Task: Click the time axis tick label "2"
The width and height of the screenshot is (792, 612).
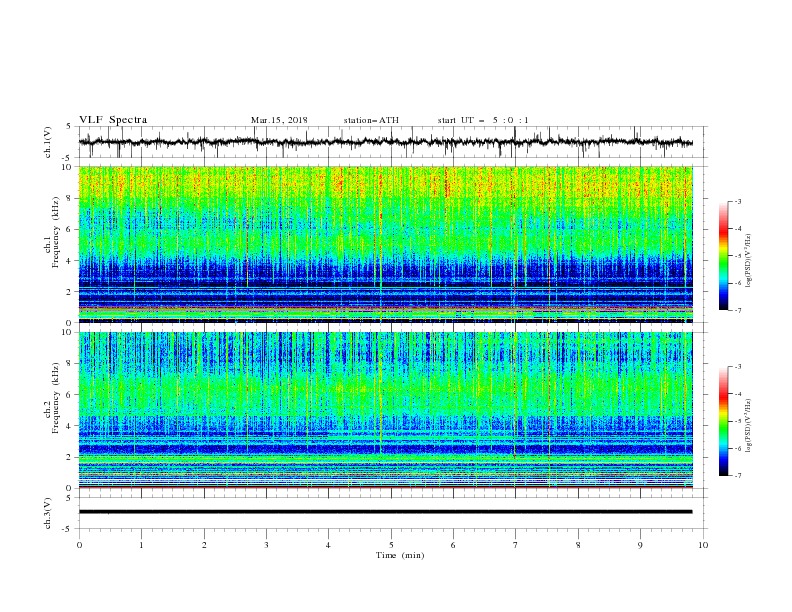Action: (204, 545)
